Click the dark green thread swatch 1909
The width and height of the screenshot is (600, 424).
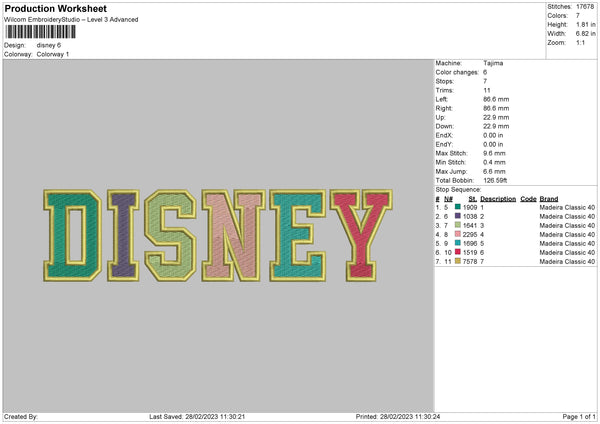click(458, 207)
